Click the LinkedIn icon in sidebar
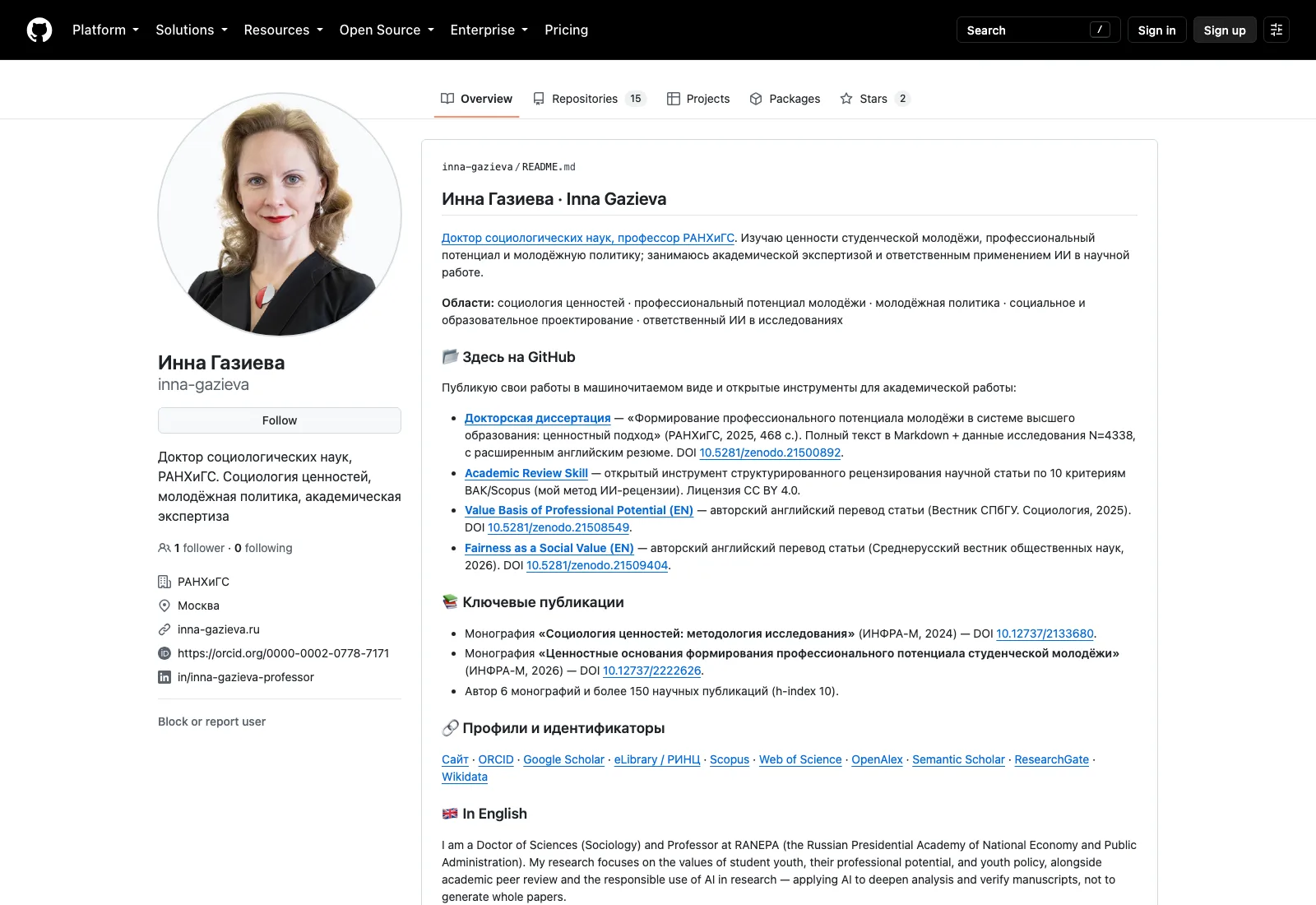Screen dimensions: 1316x905 click(x=164, y=677)
